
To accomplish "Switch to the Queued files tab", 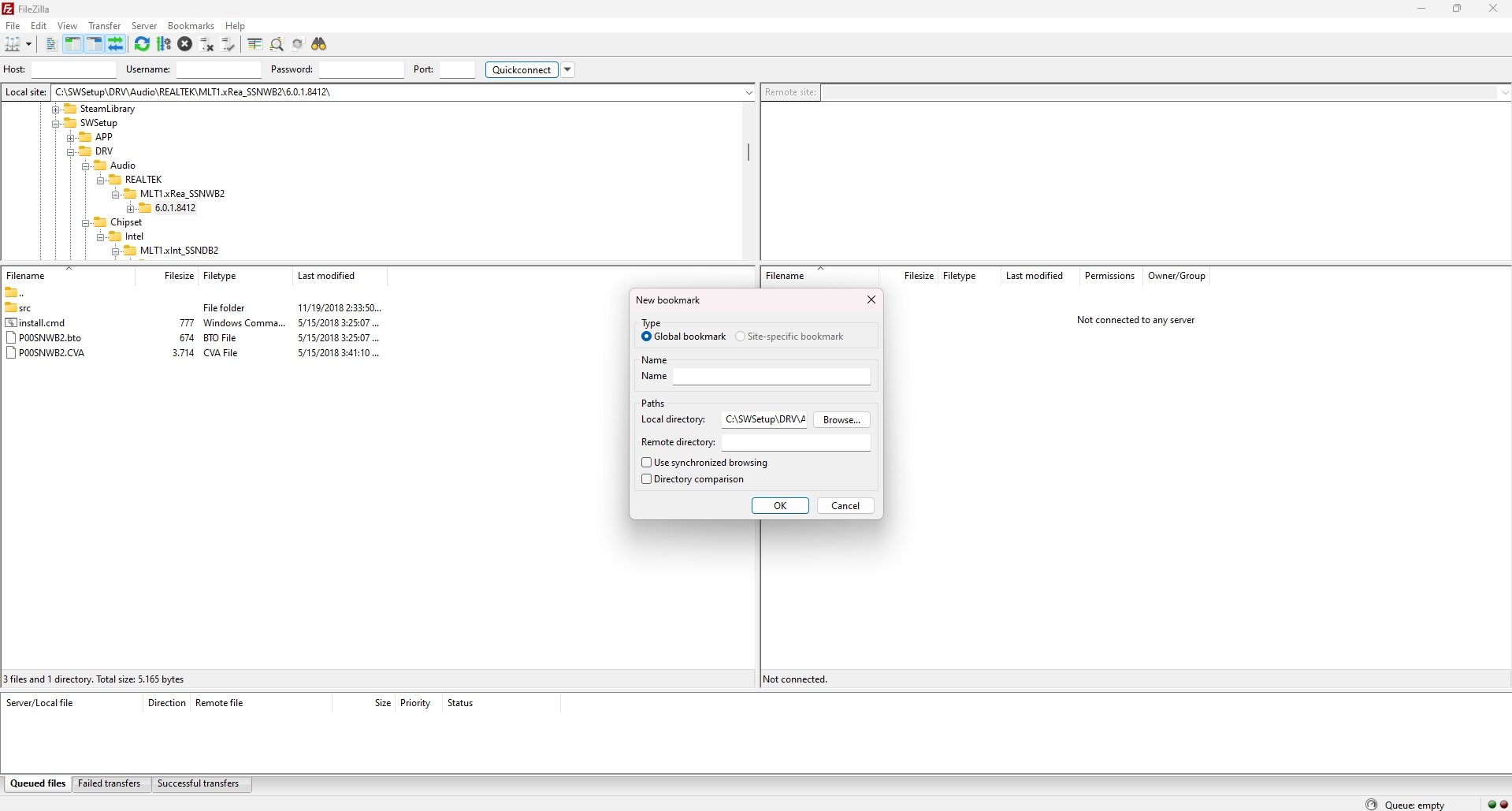I will pyautogui.click(x=38, y=783).
